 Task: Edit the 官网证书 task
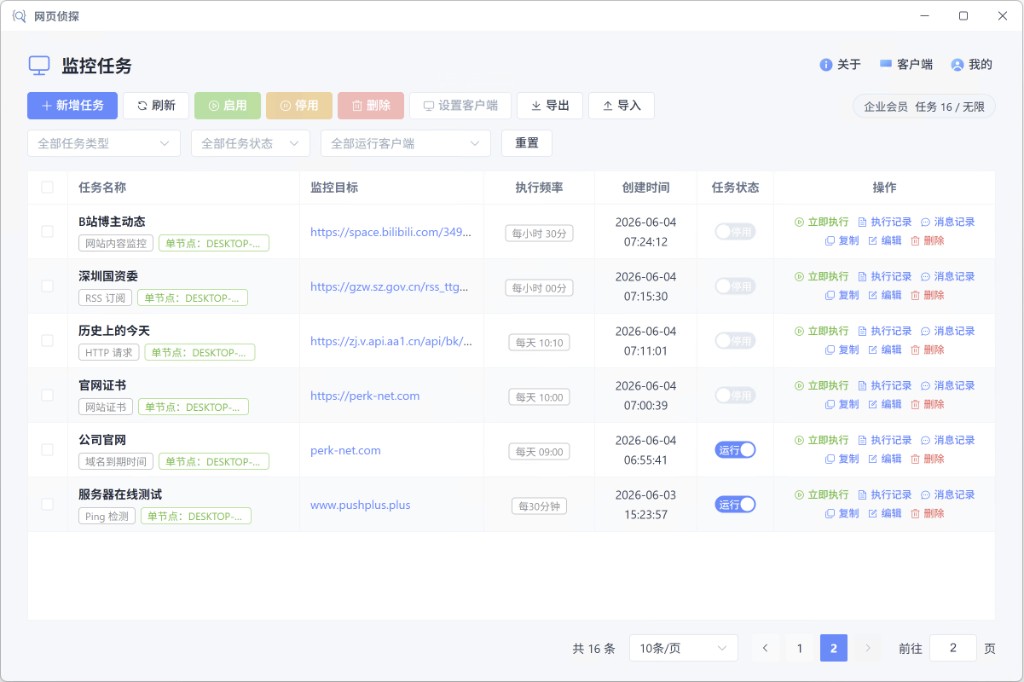(x=885, y=404)
